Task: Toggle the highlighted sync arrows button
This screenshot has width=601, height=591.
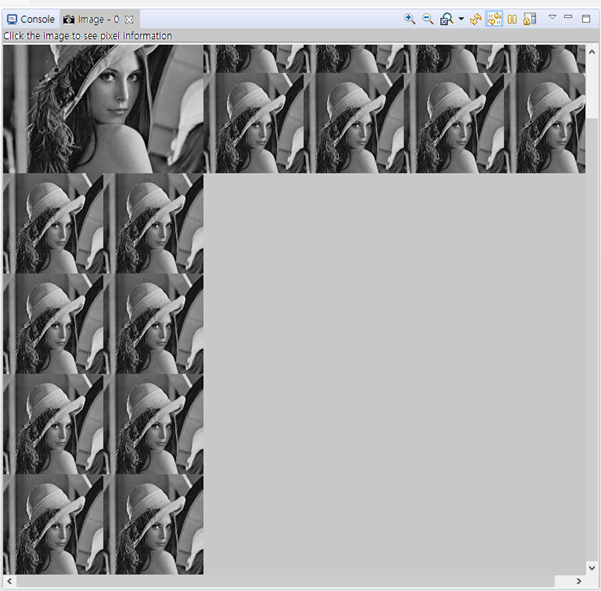Action: pyautogui.click(x=494, y=19)
